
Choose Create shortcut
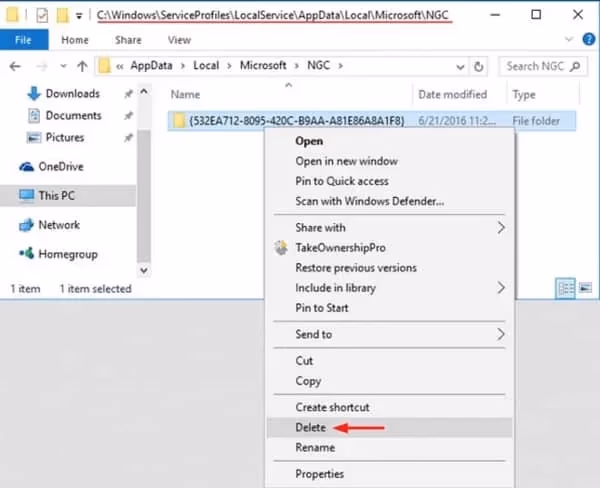390,407
